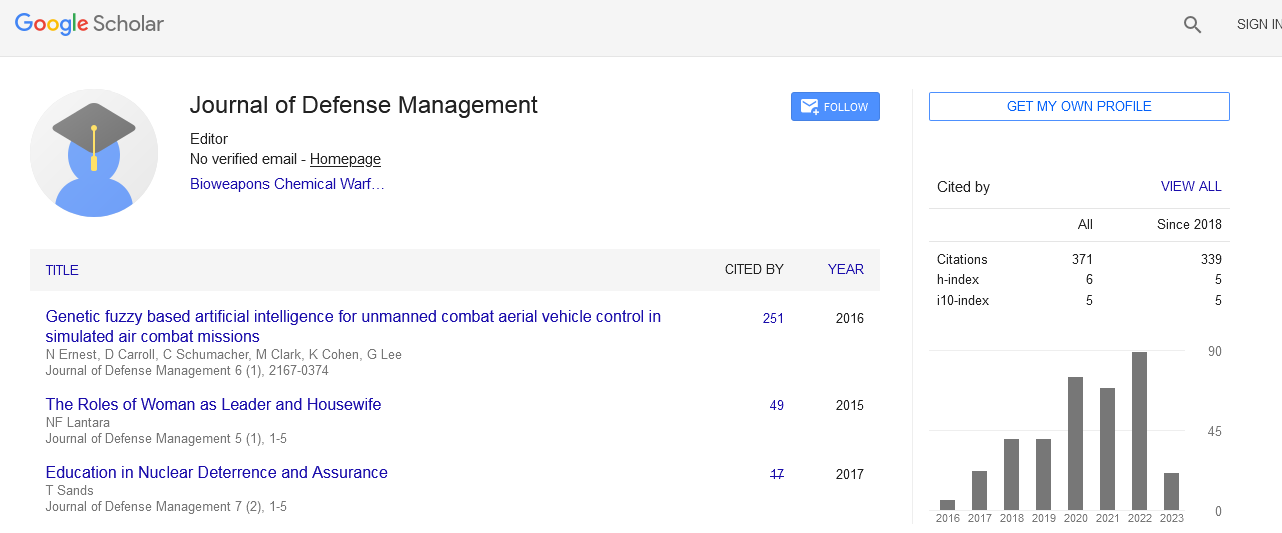The width and height of the screenshot is (1282, 533).
Task: Open the Sign In link
Action: (x=1258, y=25)
